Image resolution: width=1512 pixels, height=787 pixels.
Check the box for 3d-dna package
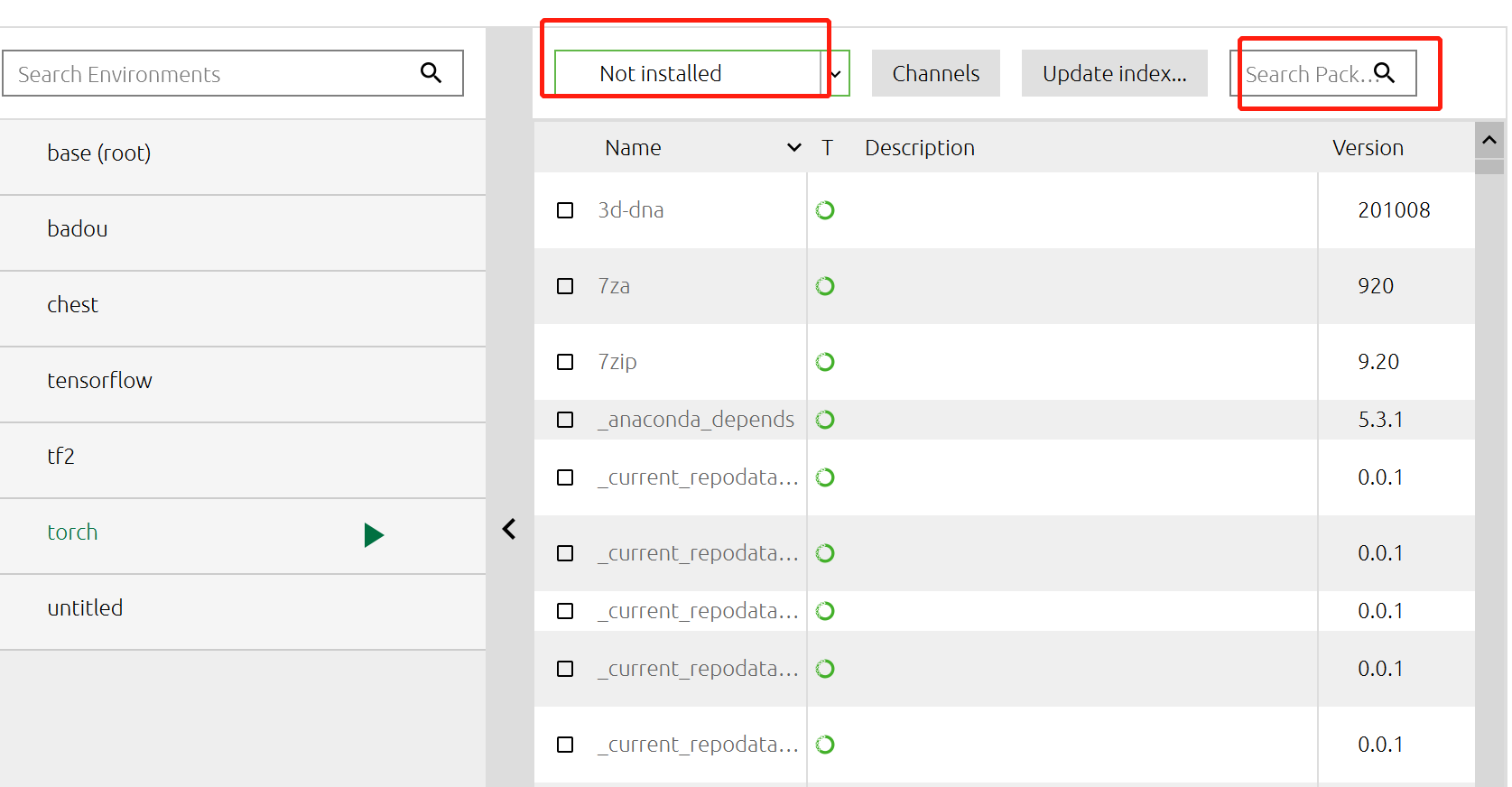pos(565,210)
